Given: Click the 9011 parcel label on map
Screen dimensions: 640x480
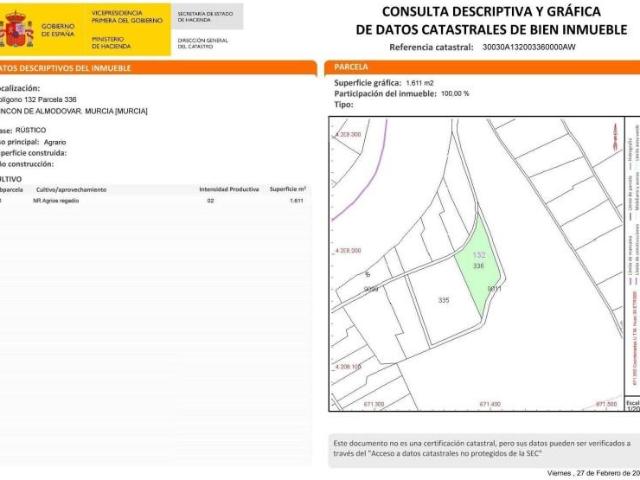Looking at the screenshot, I should tap(494, 289).
